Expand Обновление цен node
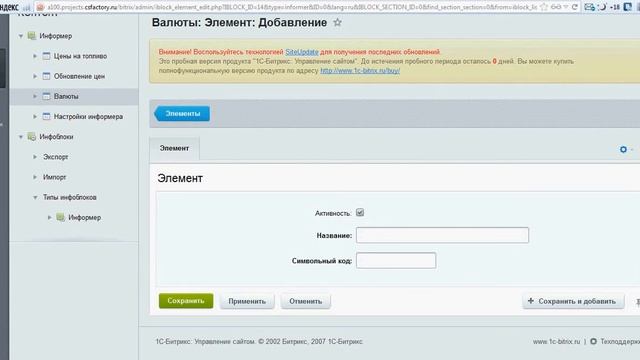Screen dimensions: 640x360 tap(35, 76)
